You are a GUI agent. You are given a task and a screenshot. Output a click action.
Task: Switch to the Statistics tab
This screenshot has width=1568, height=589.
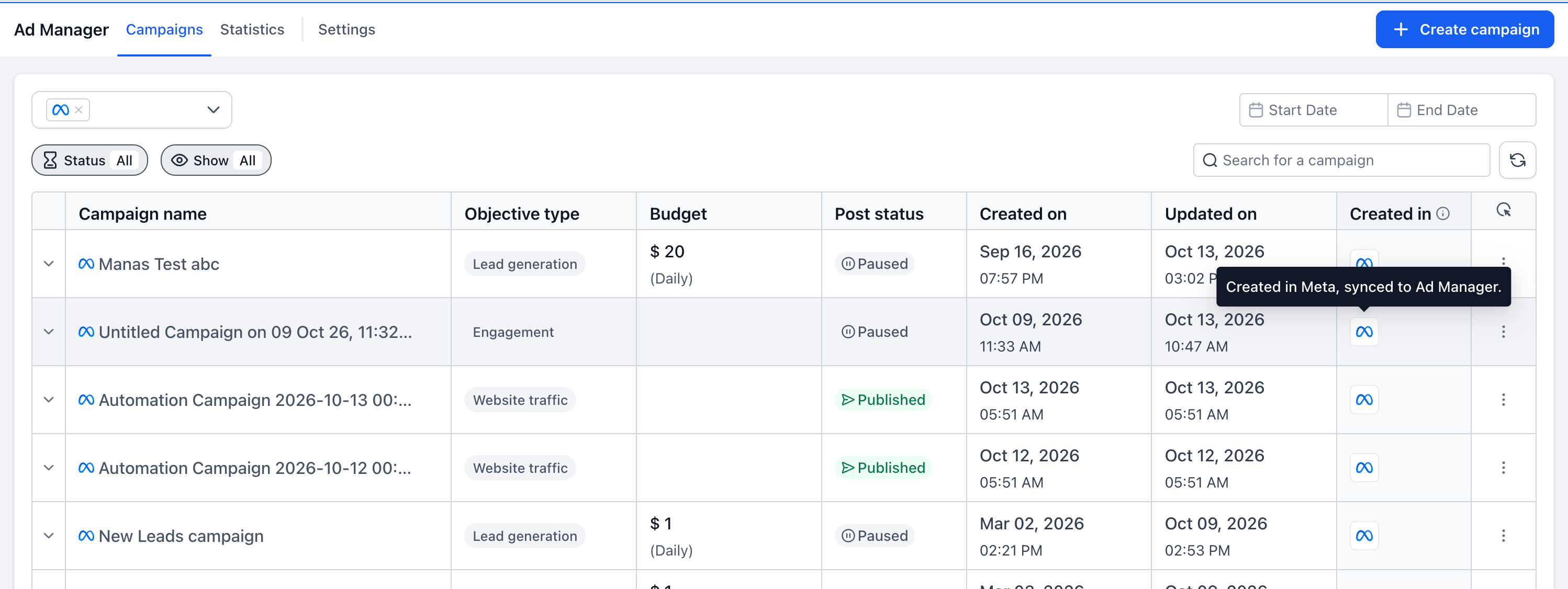[252, 29]
